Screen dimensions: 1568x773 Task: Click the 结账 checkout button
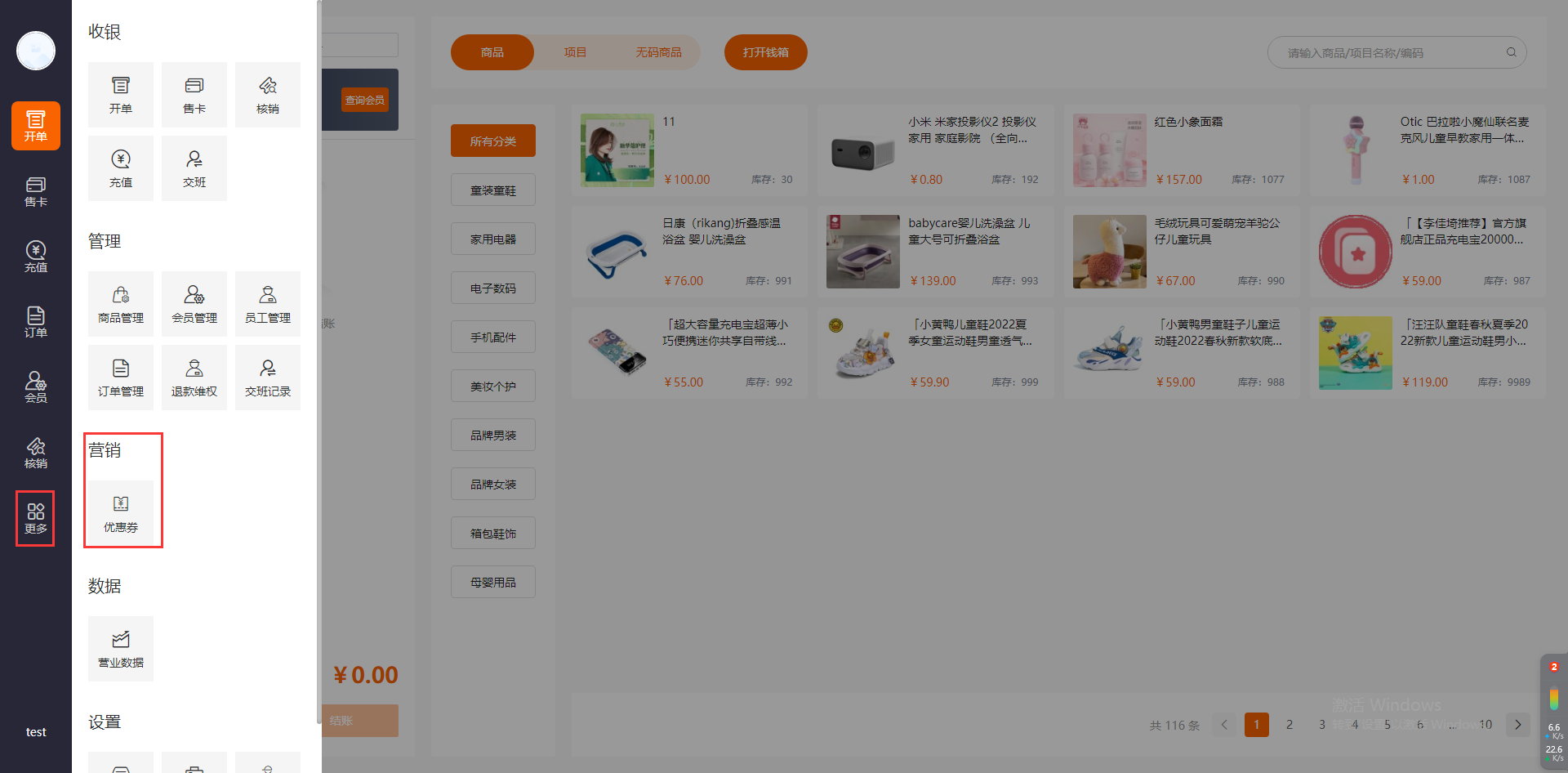click(x=360, y=721)
